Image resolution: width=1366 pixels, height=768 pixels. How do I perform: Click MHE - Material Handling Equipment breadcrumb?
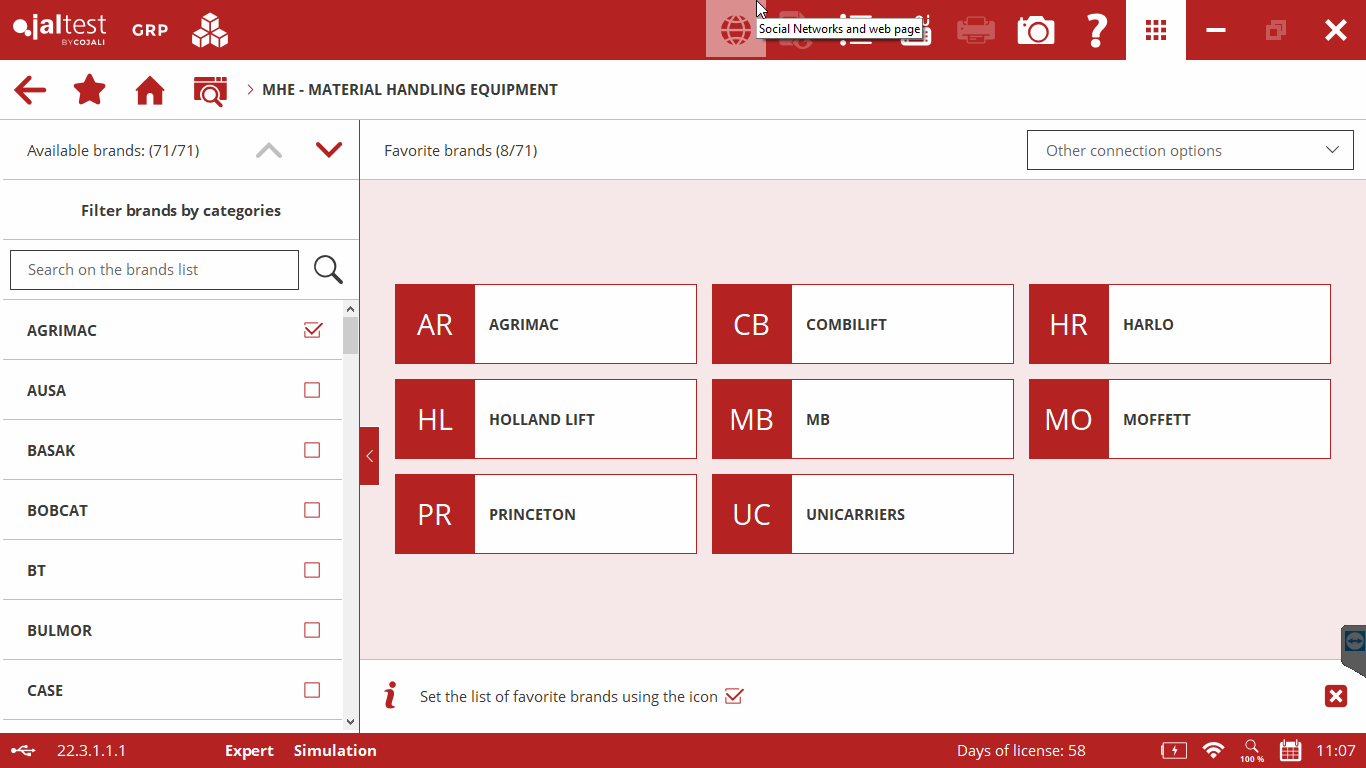click(410, 90)
